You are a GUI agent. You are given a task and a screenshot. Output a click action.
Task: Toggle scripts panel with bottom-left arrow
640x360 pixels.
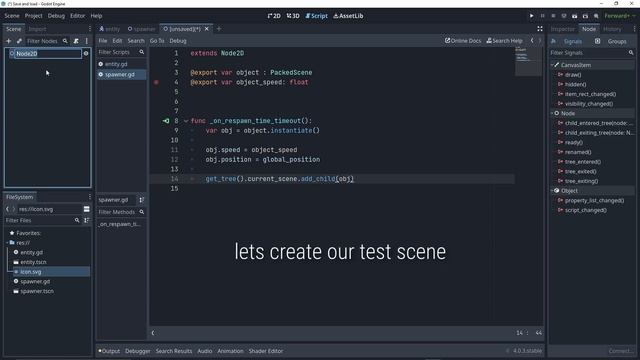[153, 333]
